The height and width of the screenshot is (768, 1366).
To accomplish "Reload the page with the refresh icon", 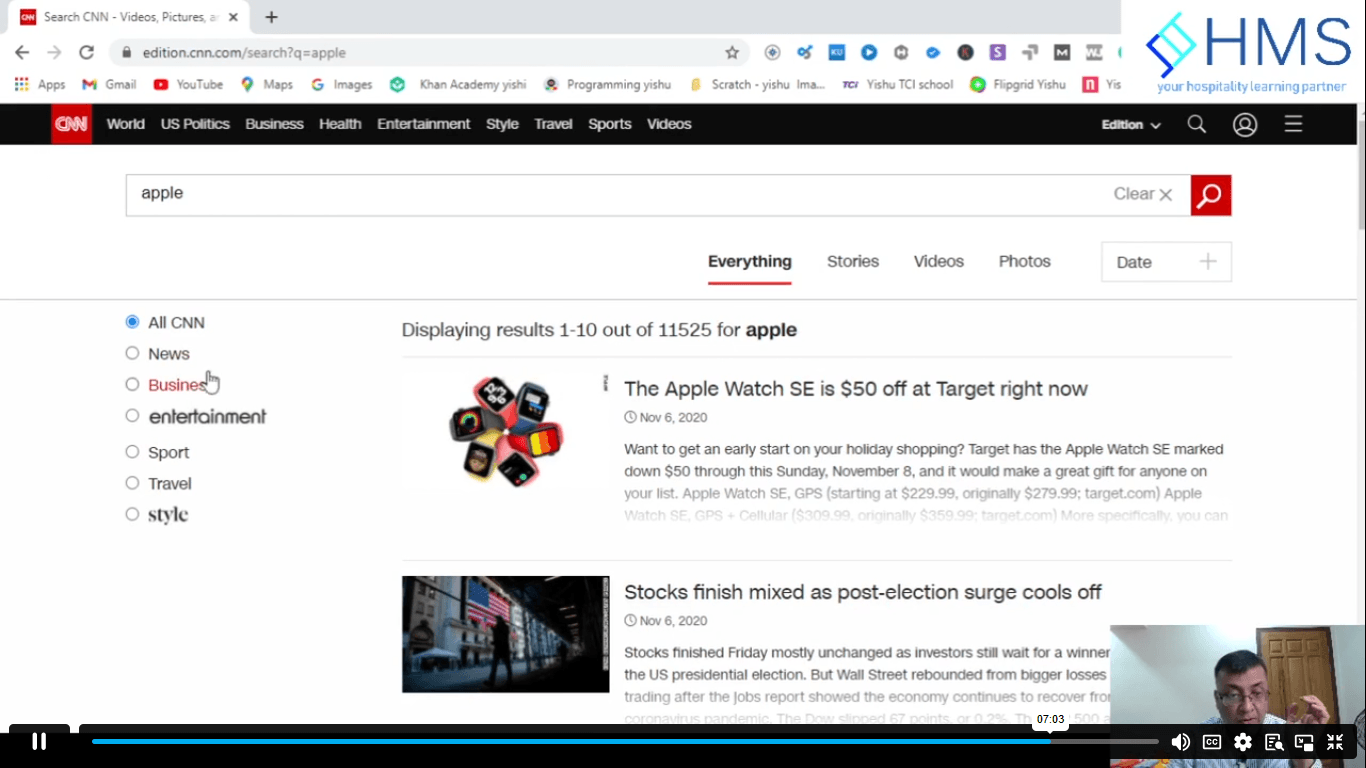I will (87, 52).
